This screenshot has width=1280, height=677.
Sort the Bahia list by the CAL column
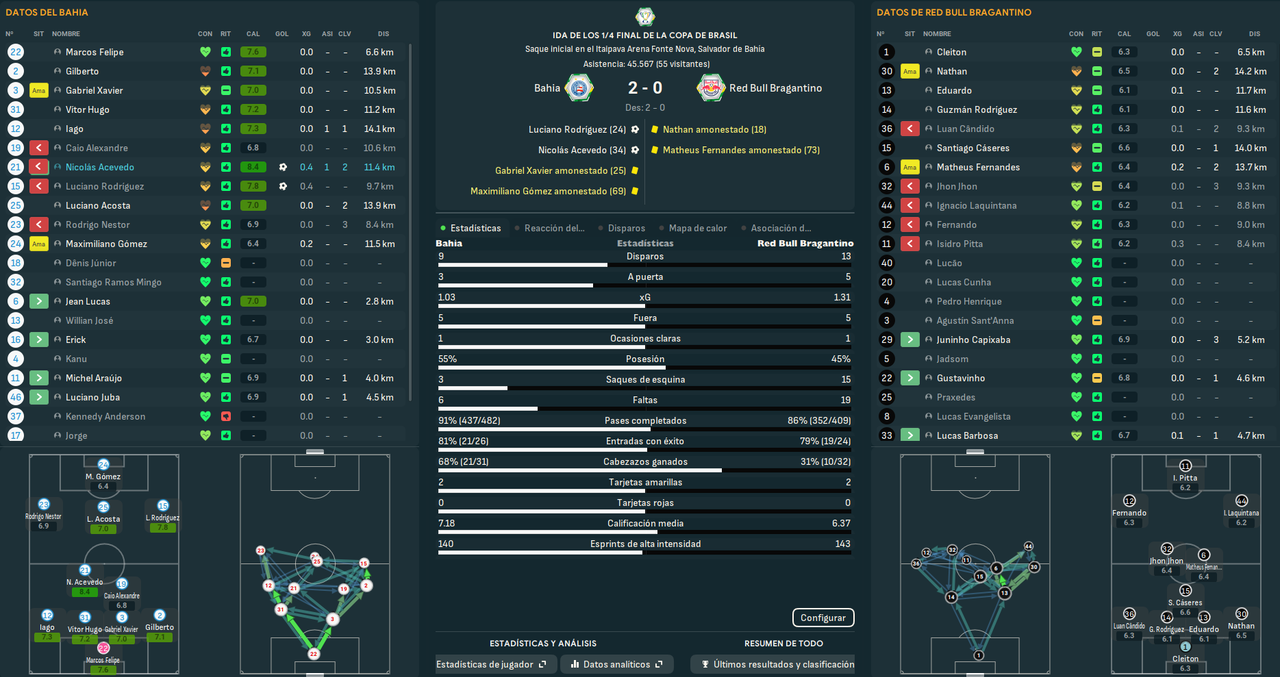(x=254, y=34)
